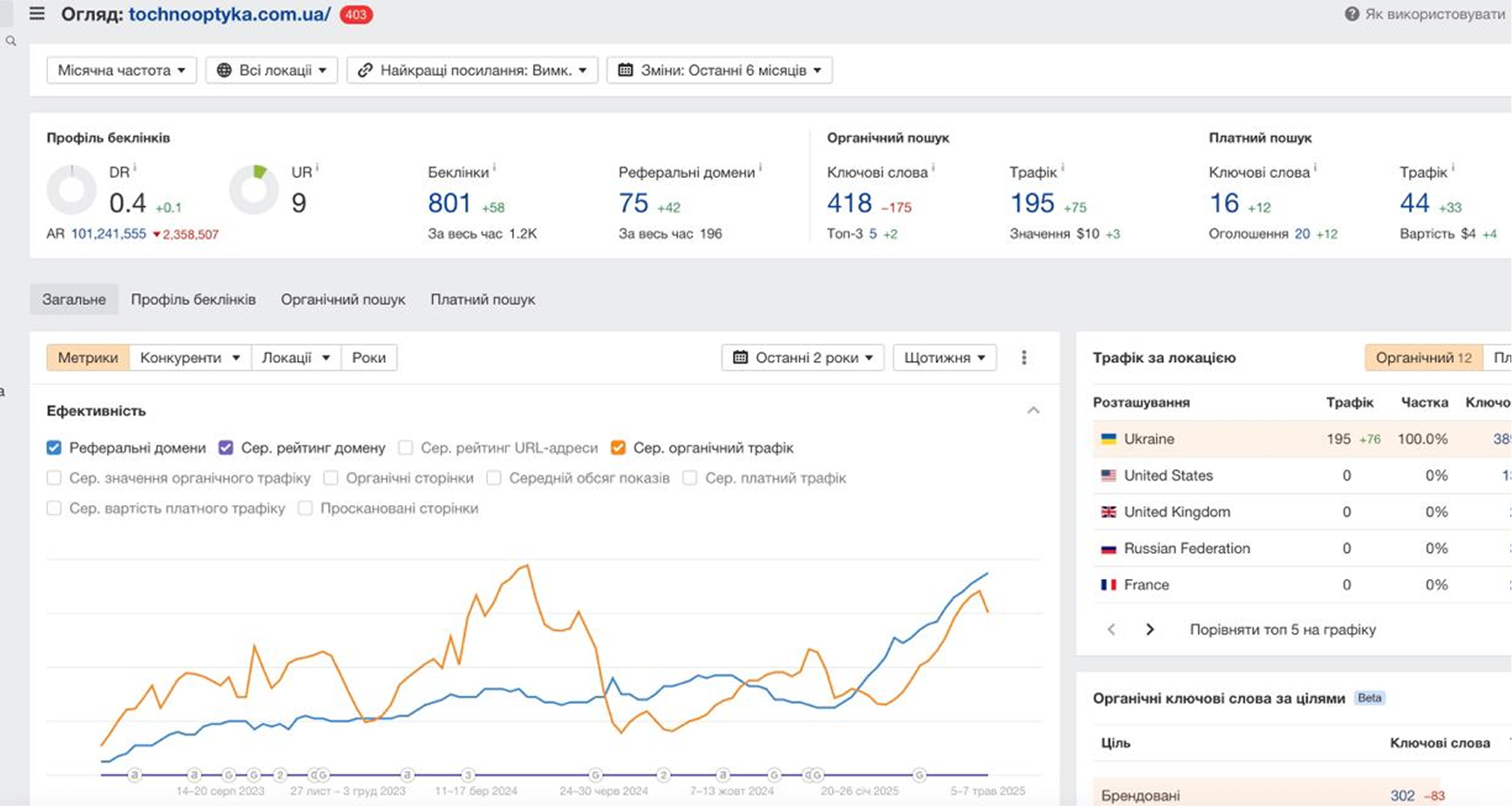Click backlinks count 801
This screenshot has width=1512, height=806.
449,203
